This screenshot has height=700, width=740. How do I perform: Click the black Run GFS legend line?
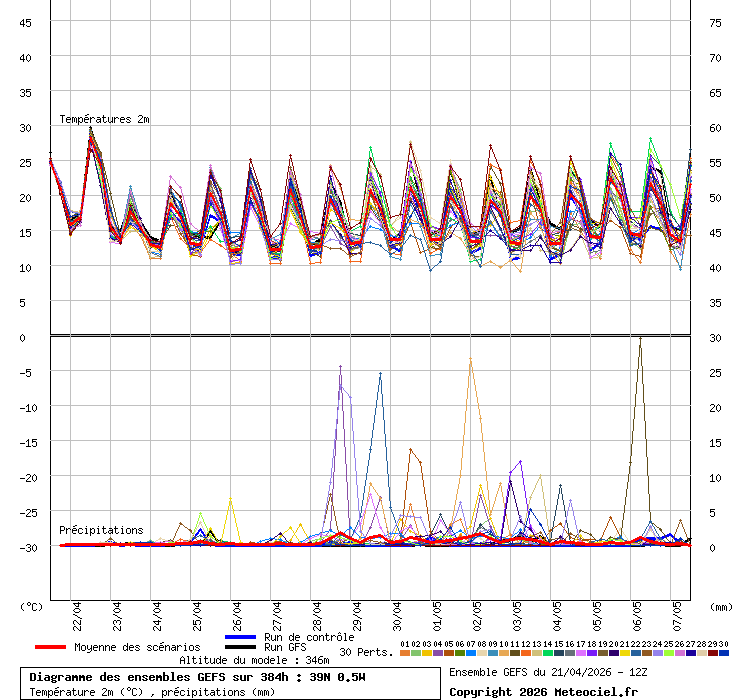click(x=241, y=647)
